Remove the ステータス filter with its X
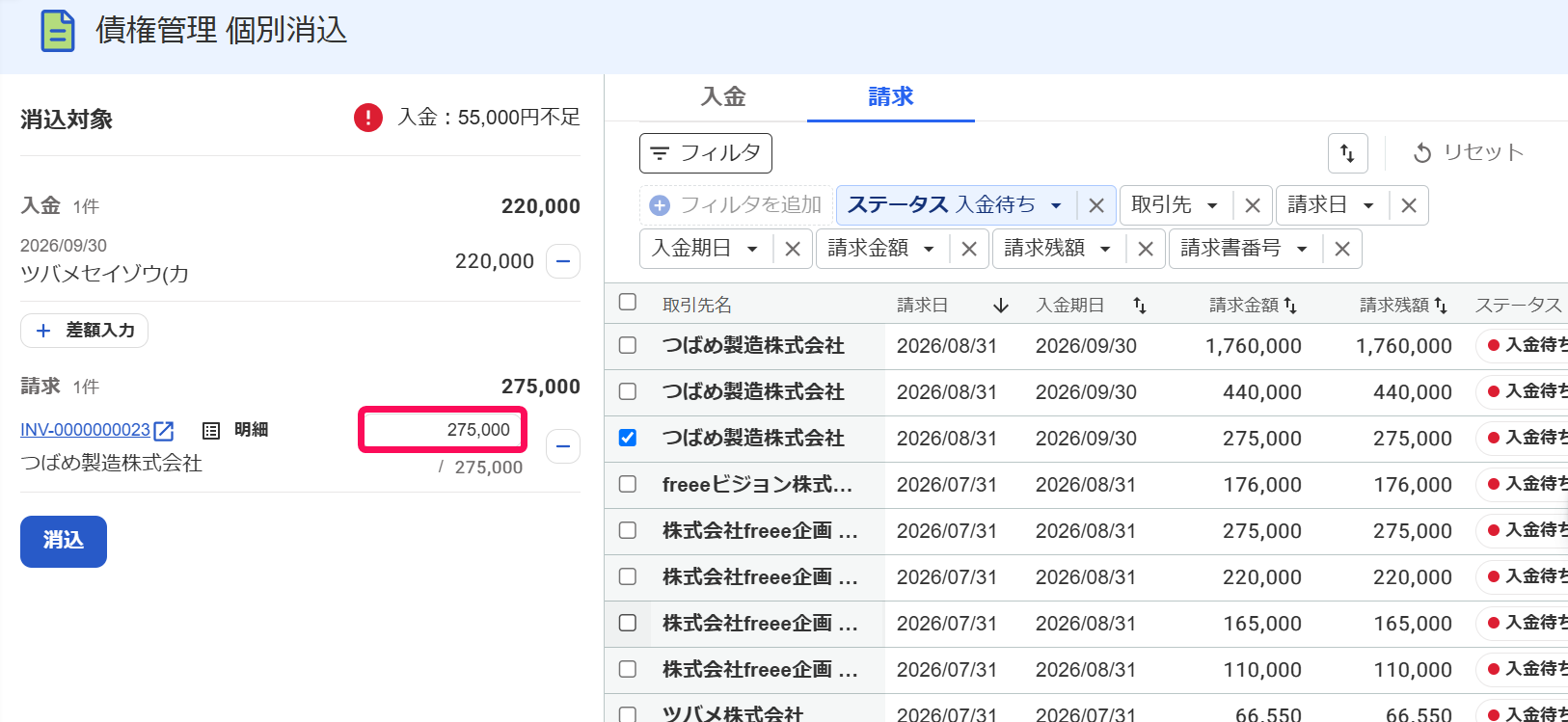1568x722 pixels. (x=1096, y=205)
